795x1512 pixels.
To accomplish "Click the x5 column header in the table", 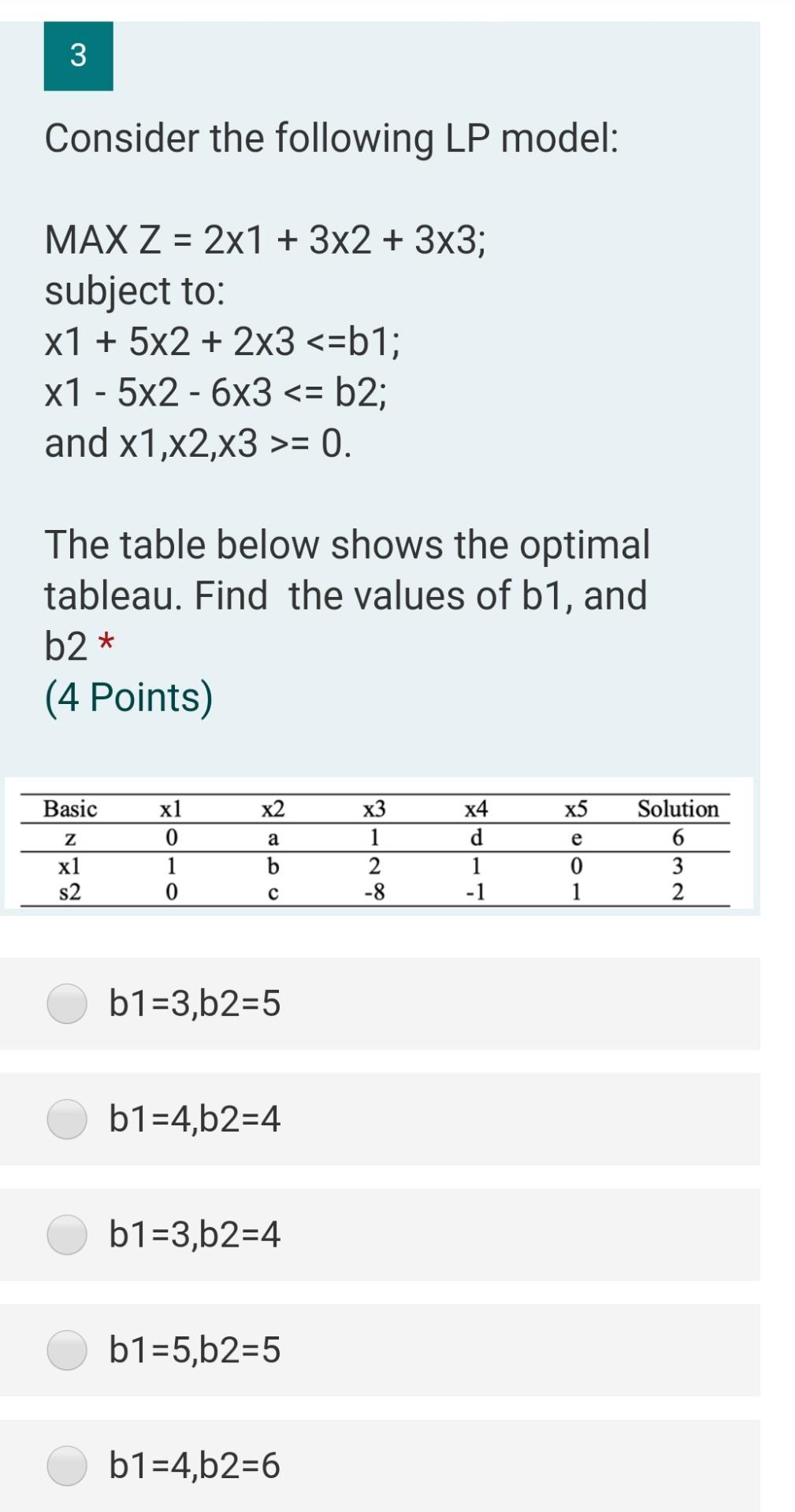I will (x=576, y=809).
